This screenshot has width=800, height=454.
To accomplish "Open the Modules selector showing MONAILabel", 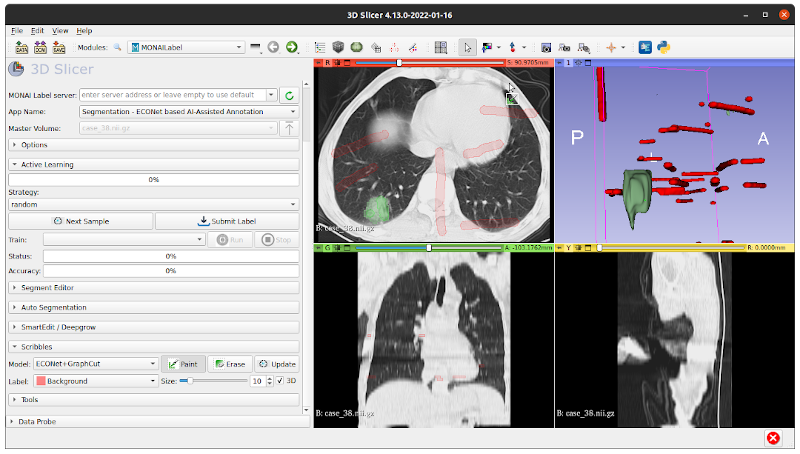I will pyautogui.click(x=186, y=47).
